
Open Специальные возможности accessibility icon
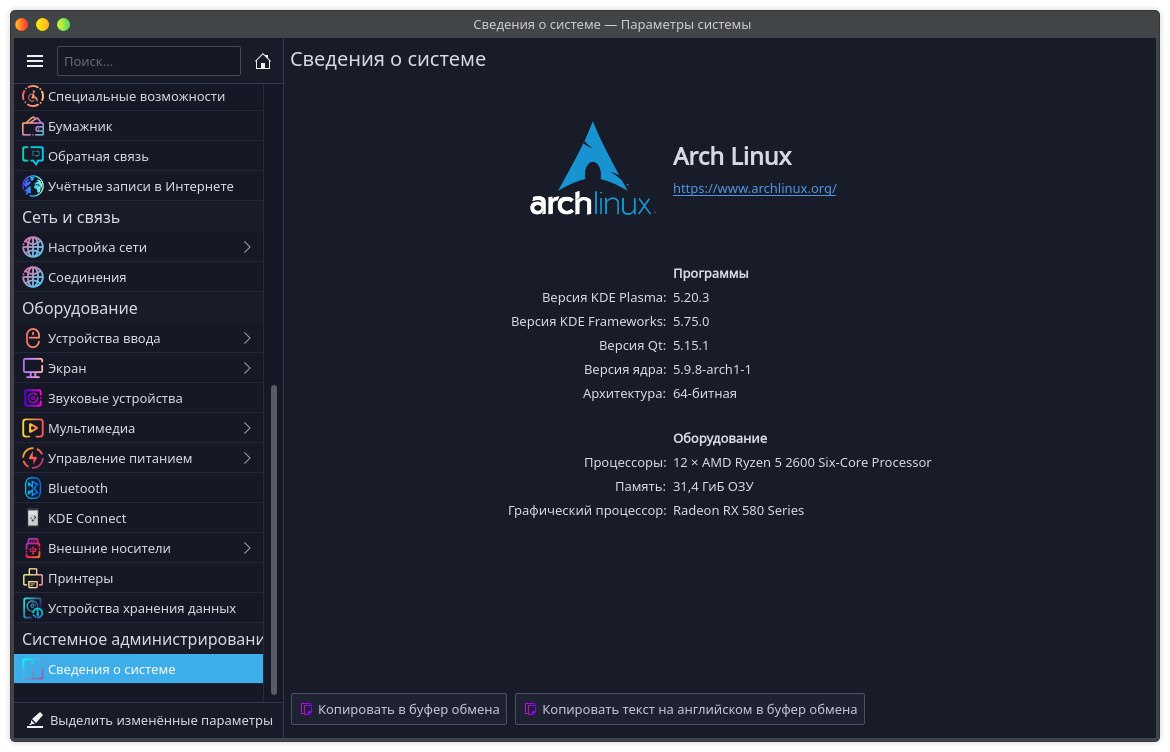[32, 96]
